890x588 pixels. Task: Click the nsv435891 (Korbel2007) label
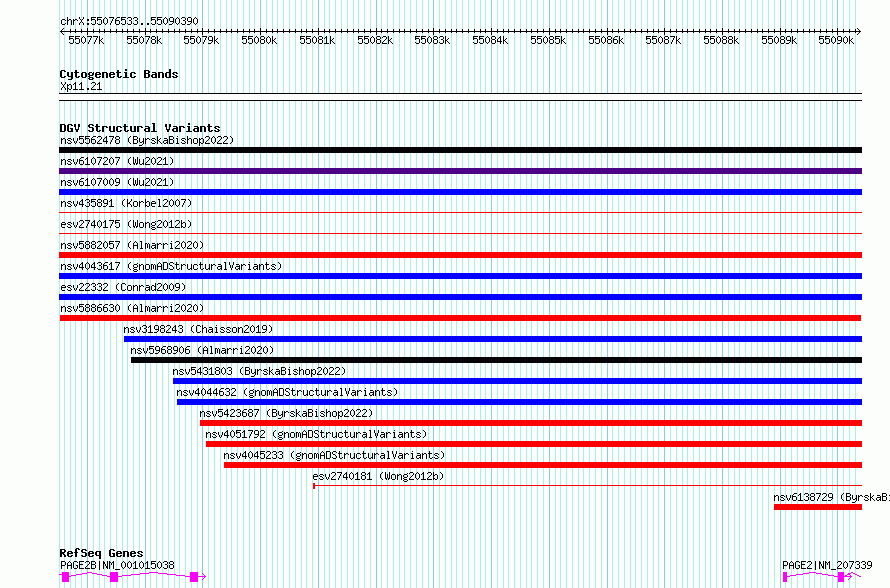tap(126, 203)
